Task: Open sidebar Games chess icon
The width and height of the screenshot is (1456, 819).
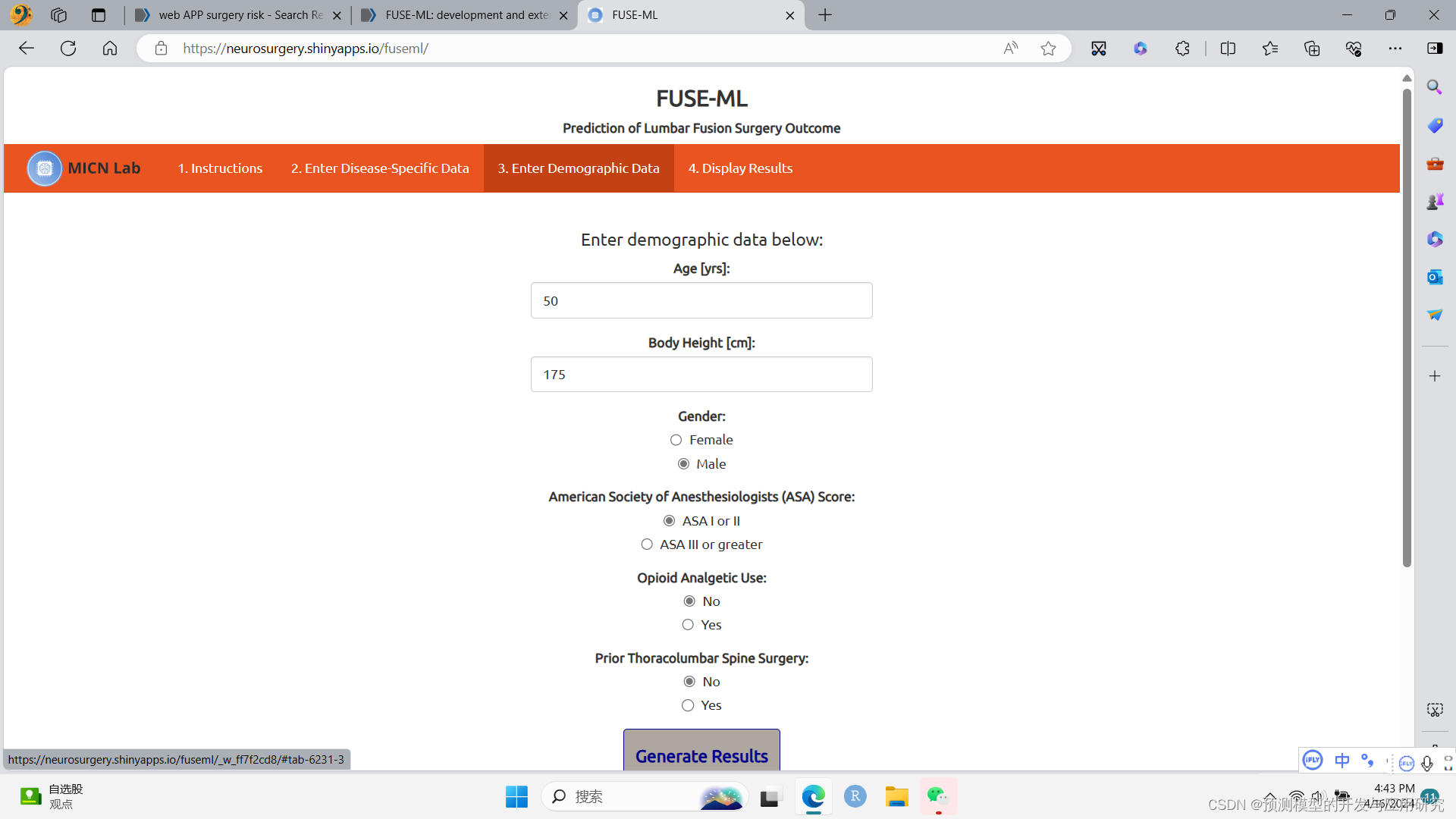Action: click(x=1435, y=201)
